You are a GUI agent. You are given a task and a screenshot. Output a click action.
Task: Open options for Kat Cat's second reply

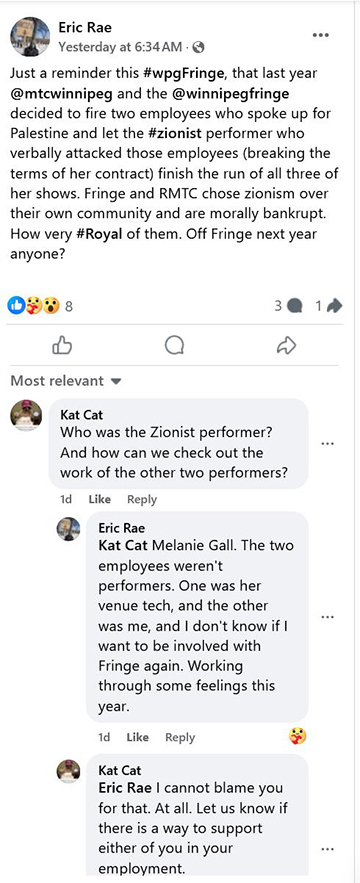pos(328,849)
